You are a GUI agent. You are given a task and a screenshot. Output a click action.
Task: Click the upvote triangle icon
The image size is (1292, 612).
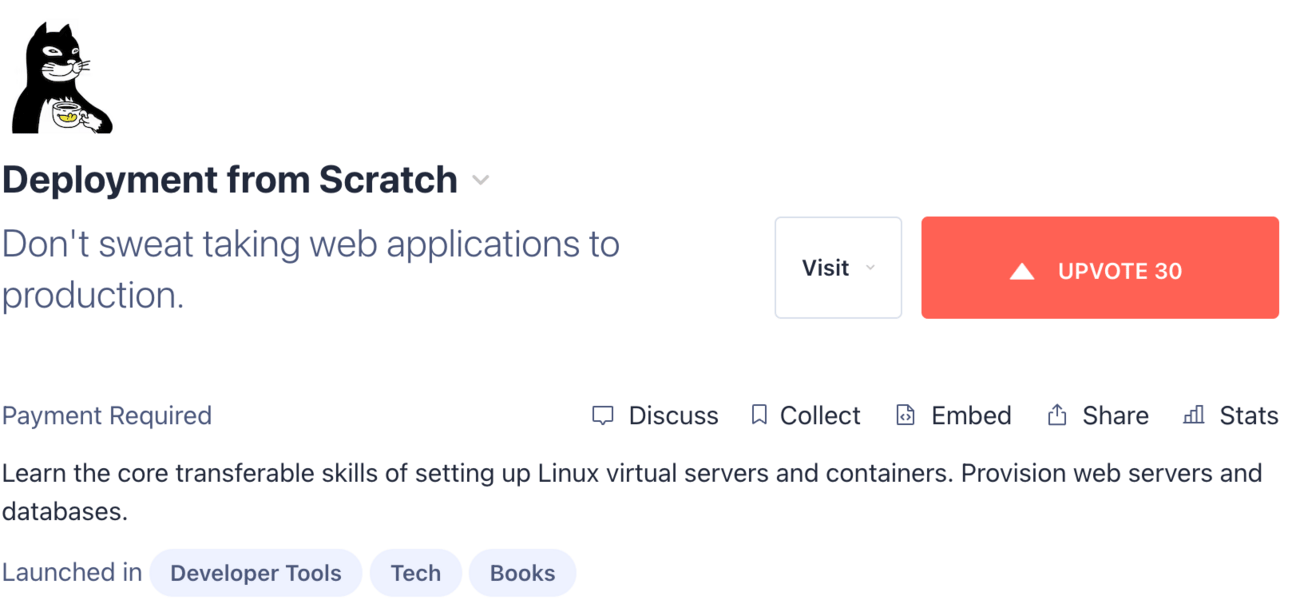pyautogui.click(x=1022, y=271)
